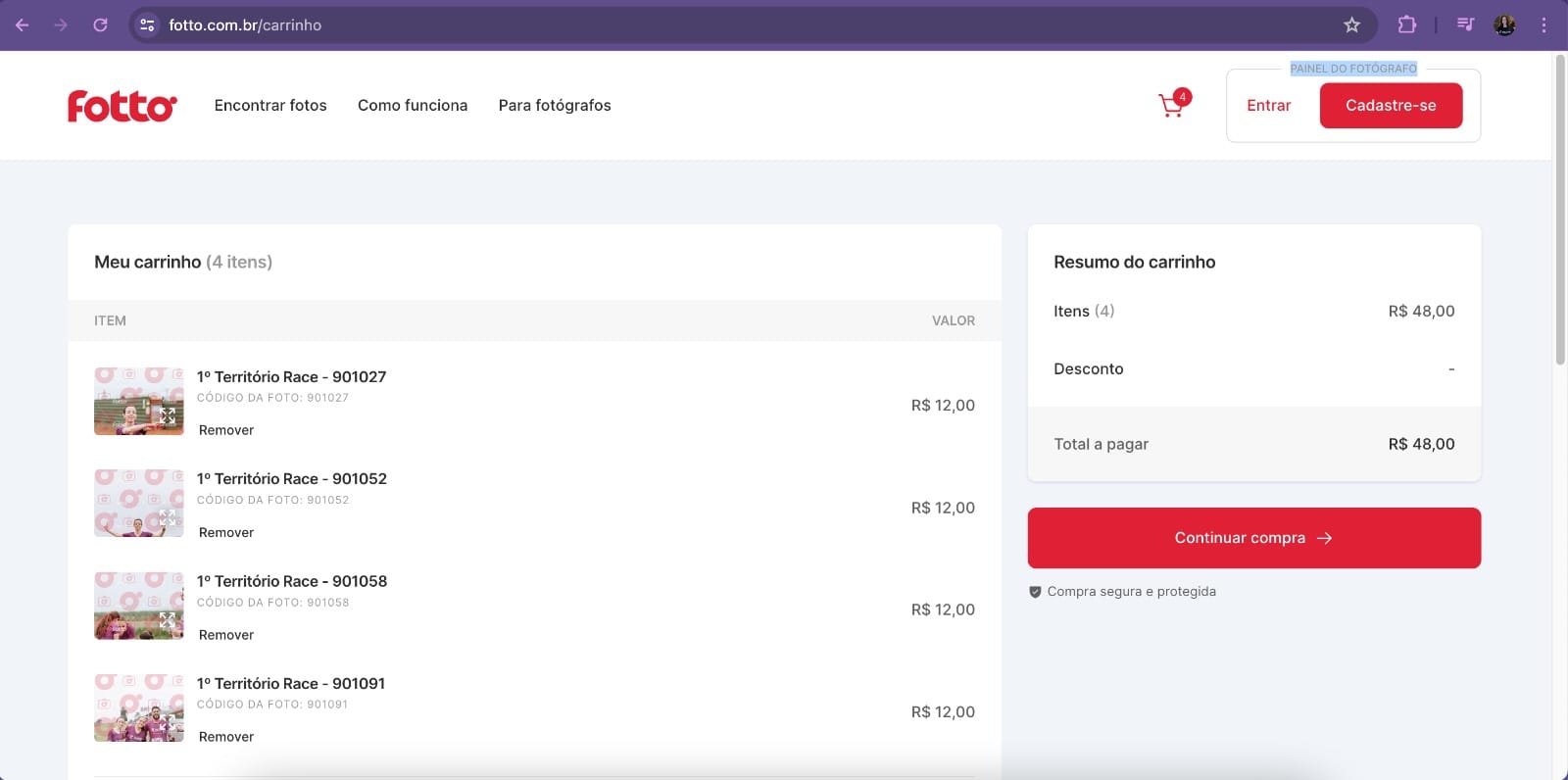Open the browser profile avatar

click(1504, 24)
